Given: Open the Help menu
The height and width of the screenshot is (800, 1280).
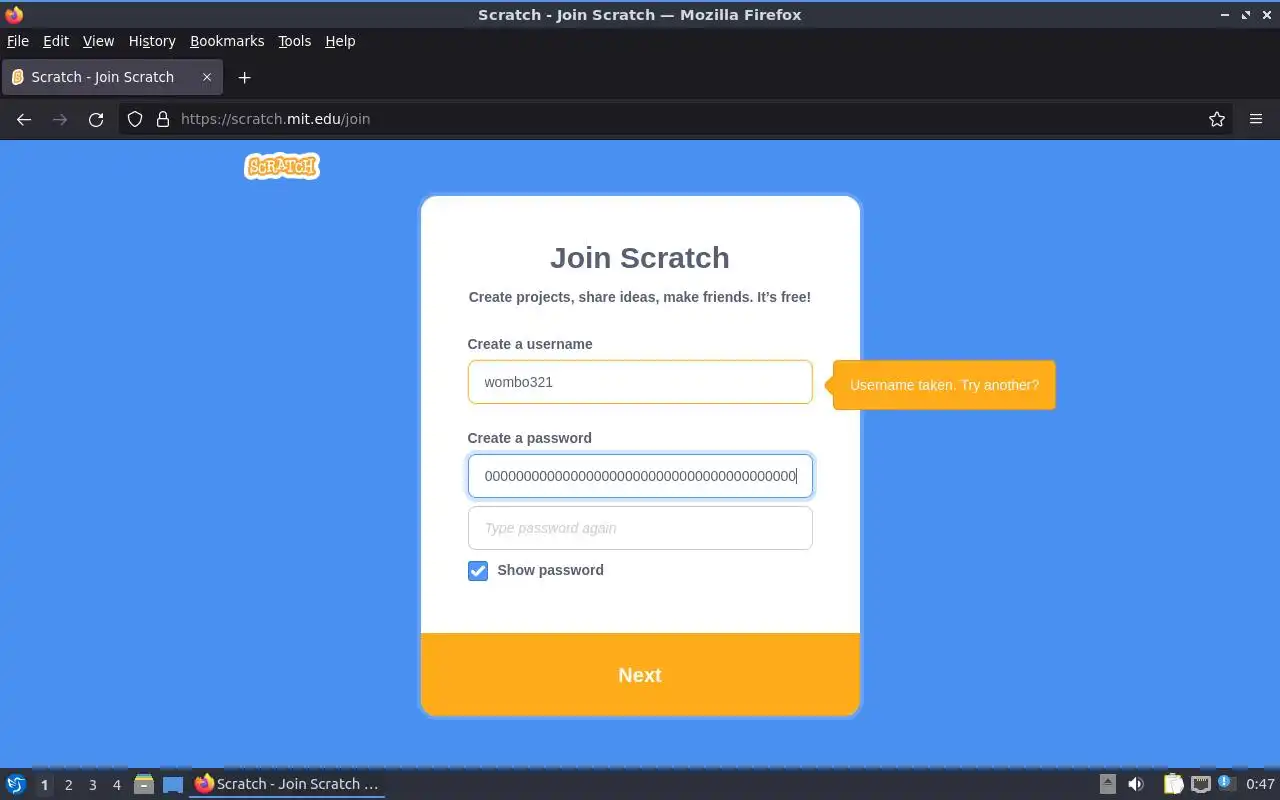Looking at the screenshot, I should tap(340, 41).
